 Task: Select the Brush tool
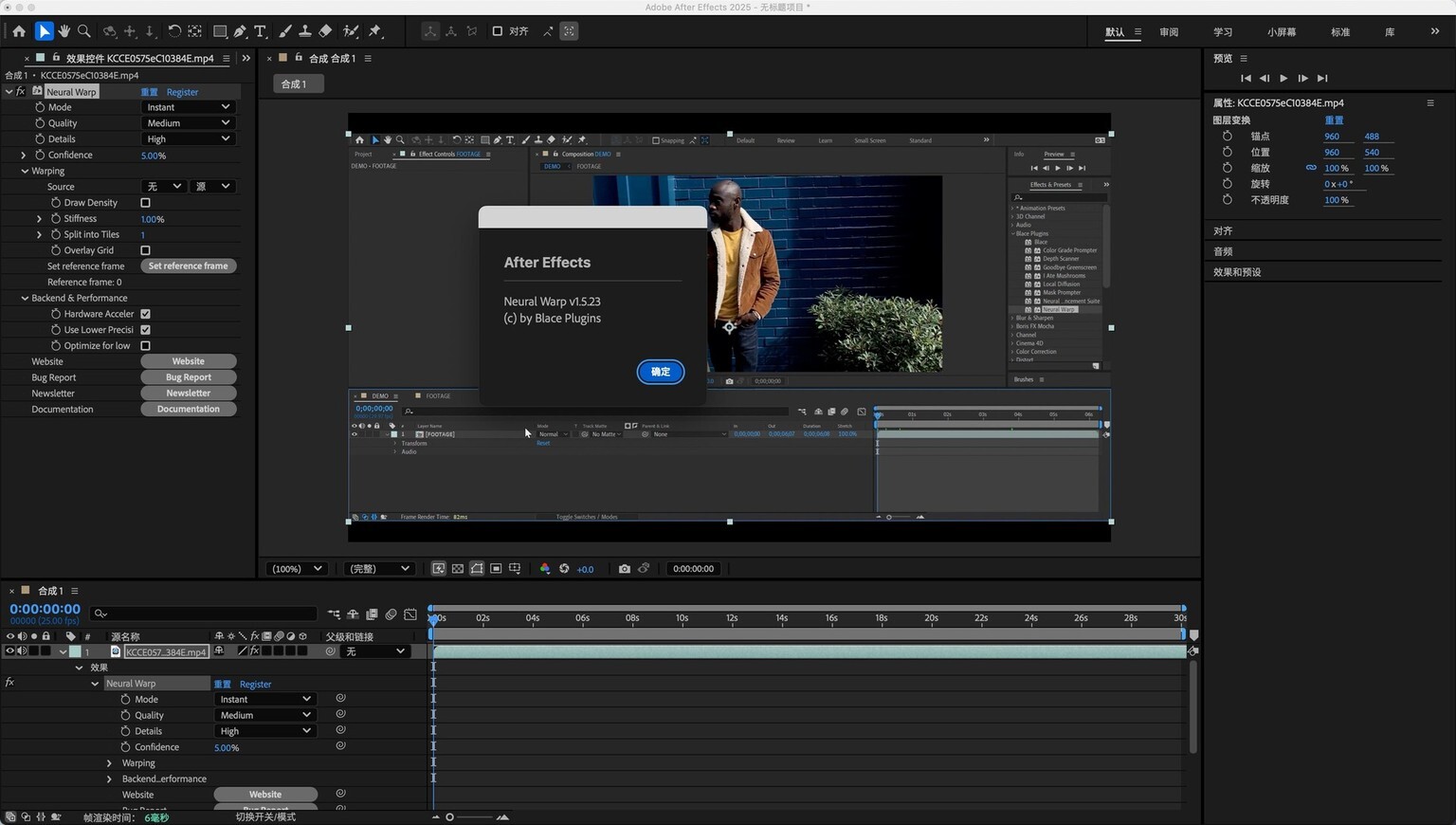[x=285, y=31]
